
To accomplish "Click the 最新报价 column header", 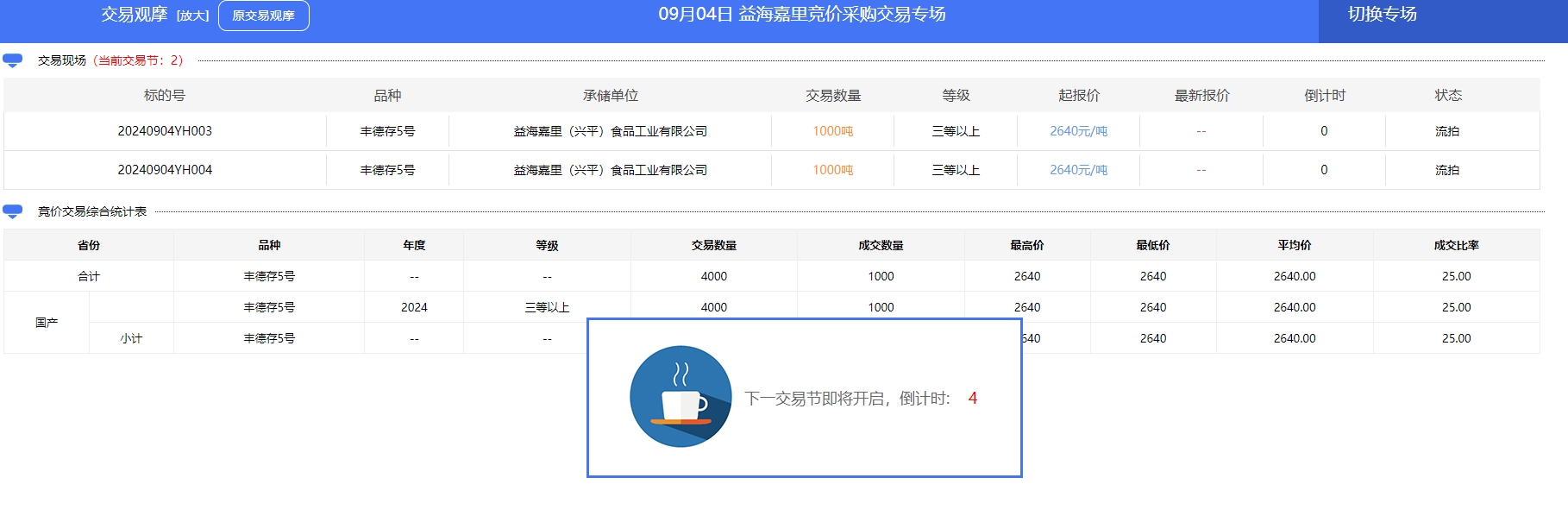I will pyautogui.click(x=1202, y=95).
